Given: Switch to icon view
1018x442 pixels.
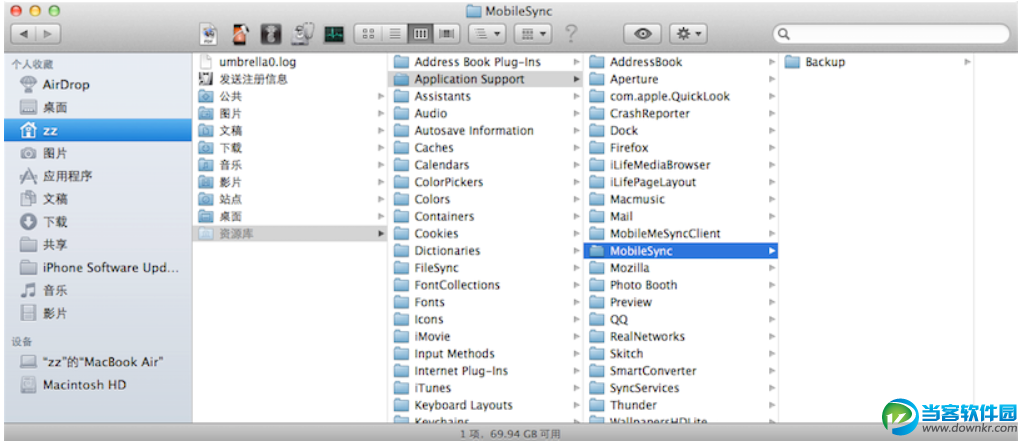Looking at the screenshot, I should 367,34.
